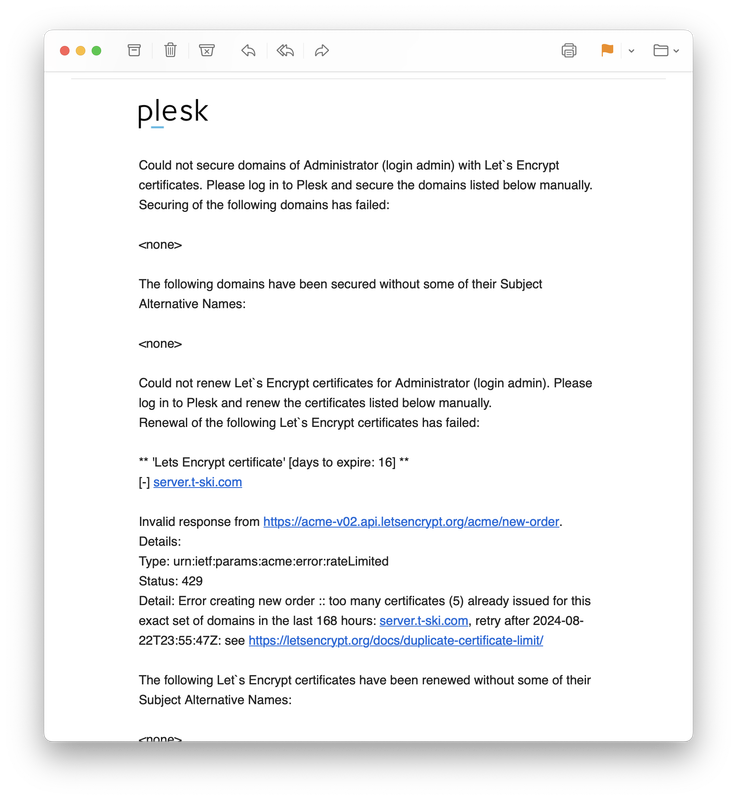Click the Reply All double-arrow icon
This screenshot has height=800, width=737.
click(285, 50)
